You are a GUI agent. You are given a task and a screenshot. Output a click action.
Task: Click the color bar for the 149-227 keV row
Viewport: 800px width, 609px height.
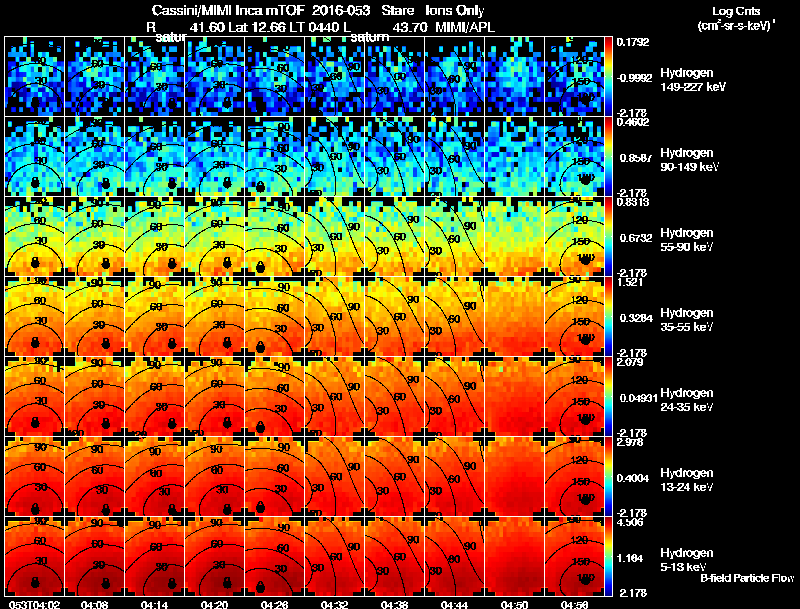click(608, 76)
